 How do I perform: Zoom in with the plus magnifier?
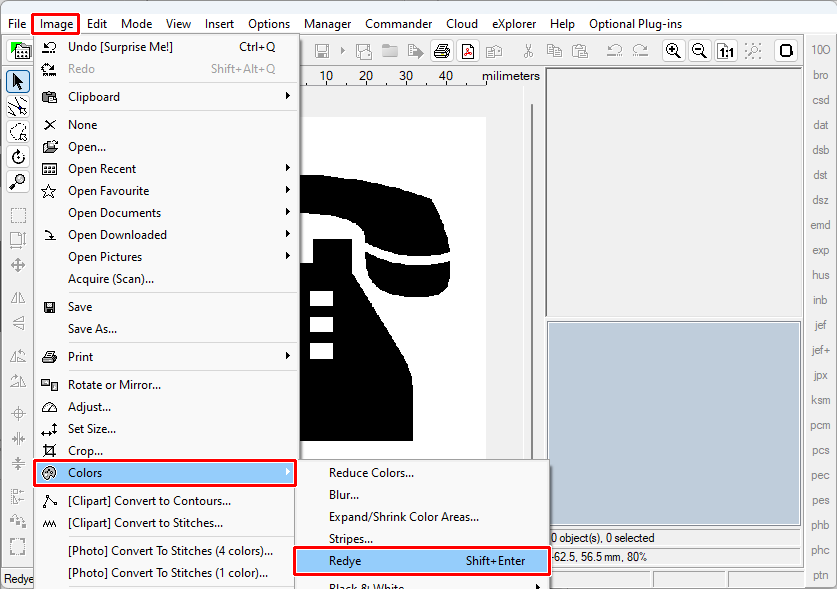pyautogui.click(x=674, y=51)
